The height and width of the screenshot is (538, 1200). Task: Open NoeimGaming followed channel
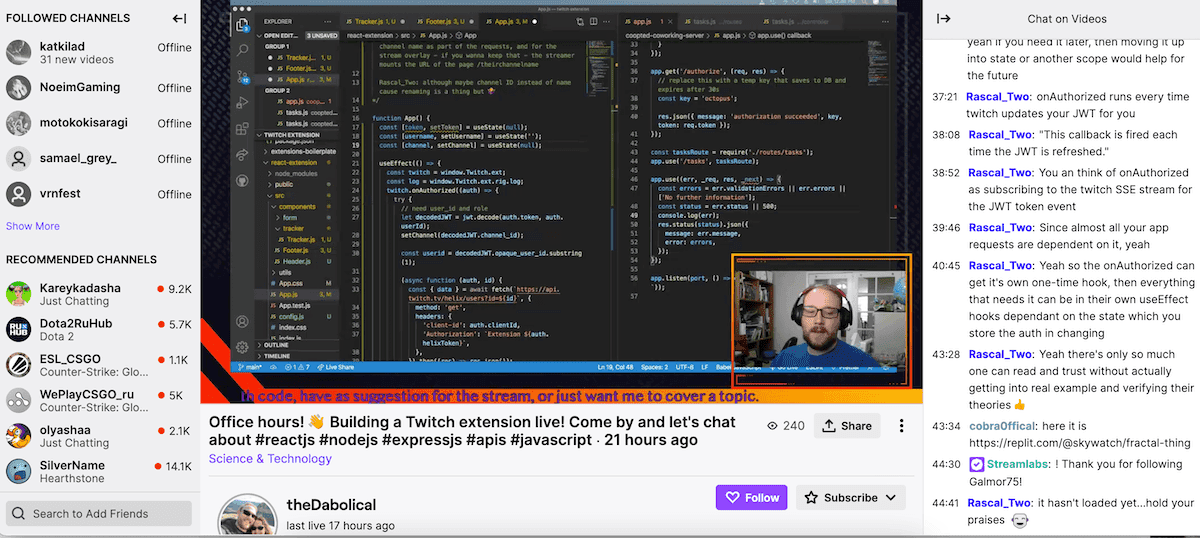pos(99,88)
